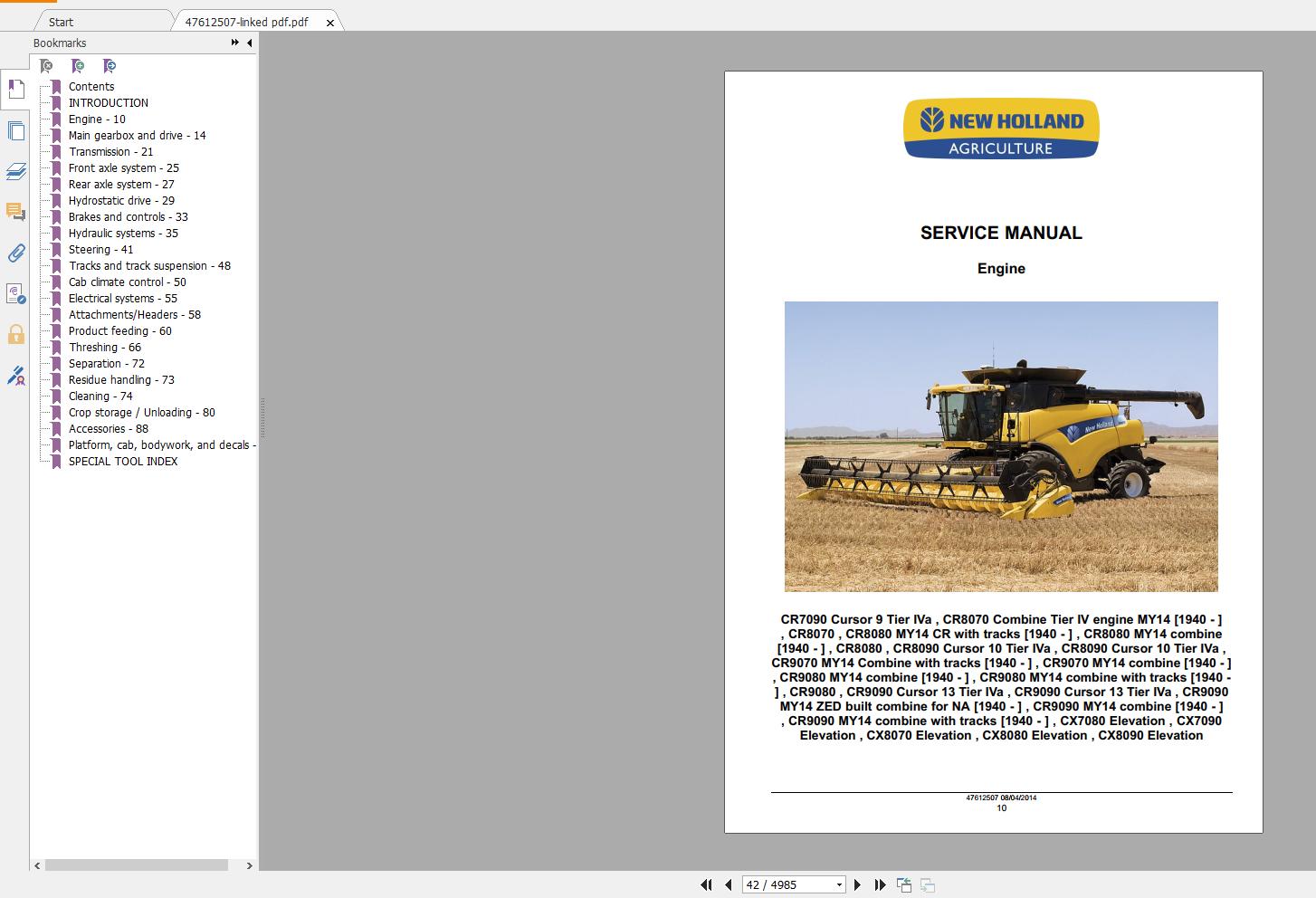Jump to Engine - 10 bookmark
This screenshot has width=1316, height=898.
point(97,119)
